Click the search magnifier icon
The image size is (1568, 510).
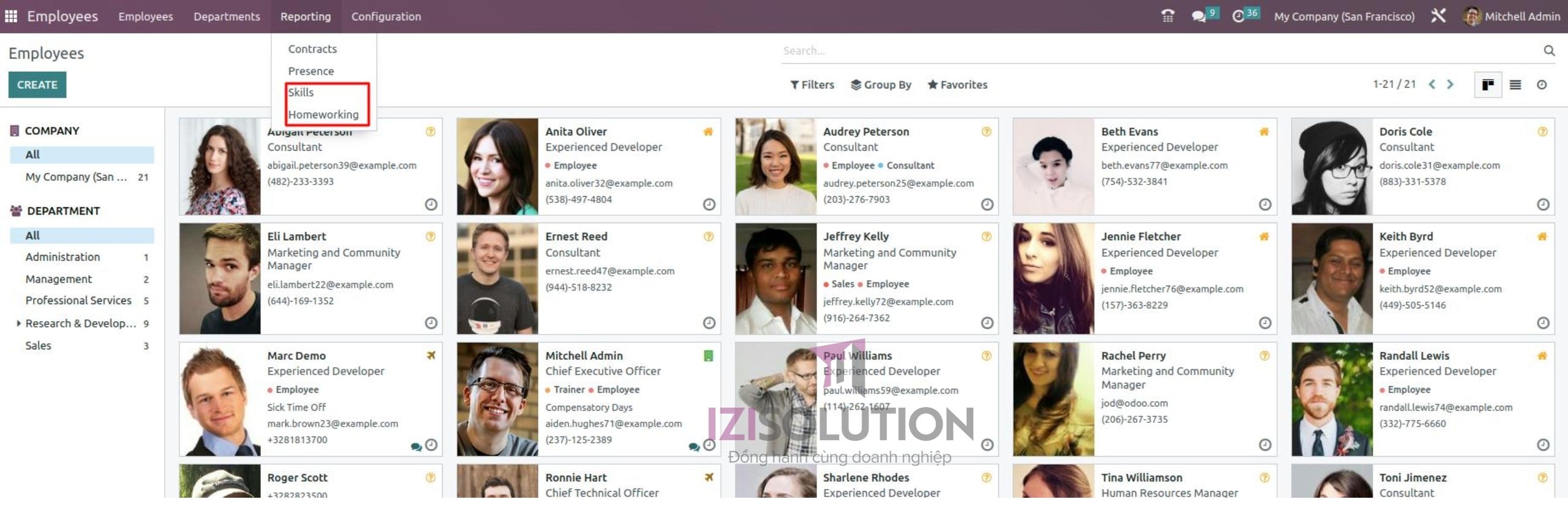[x=1549, y=50]
